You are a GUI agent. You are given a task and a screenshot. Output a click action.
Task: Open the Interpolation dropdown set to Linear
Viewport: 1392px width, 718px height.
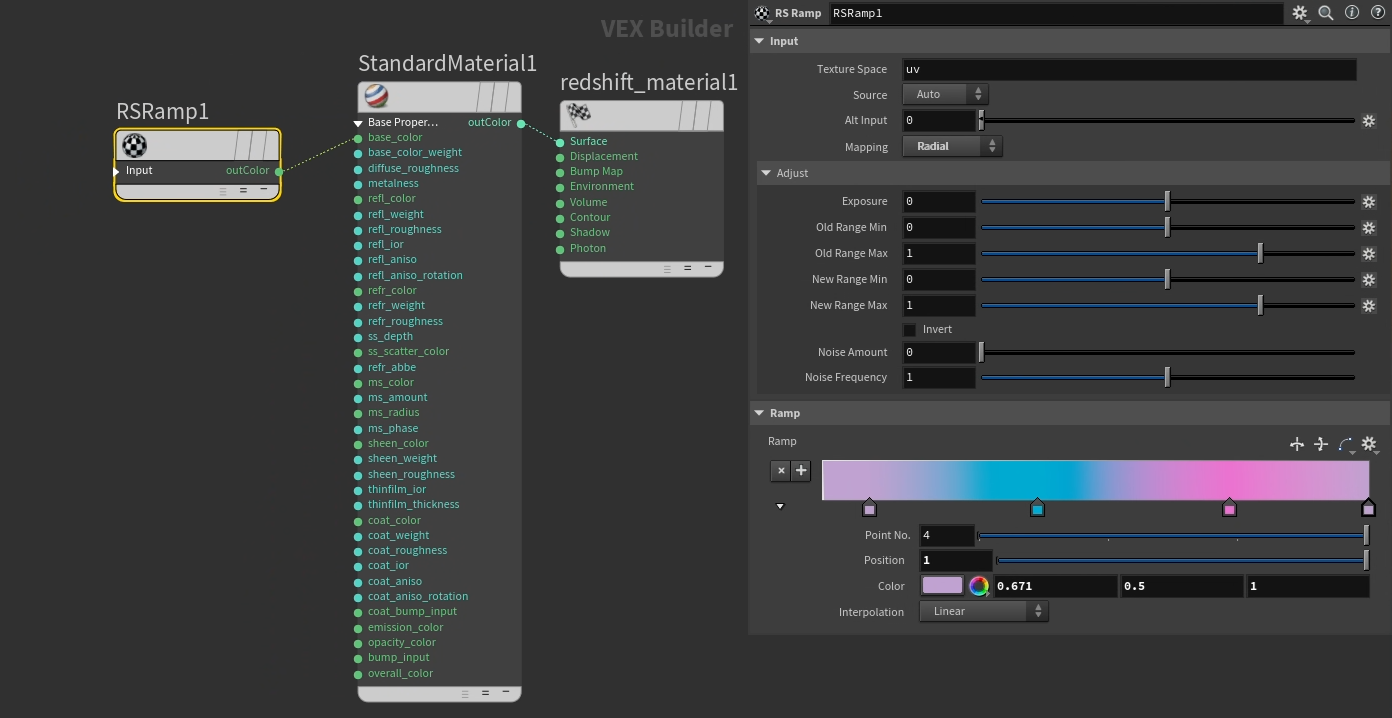pyautogui.click(x=983, y=611)
